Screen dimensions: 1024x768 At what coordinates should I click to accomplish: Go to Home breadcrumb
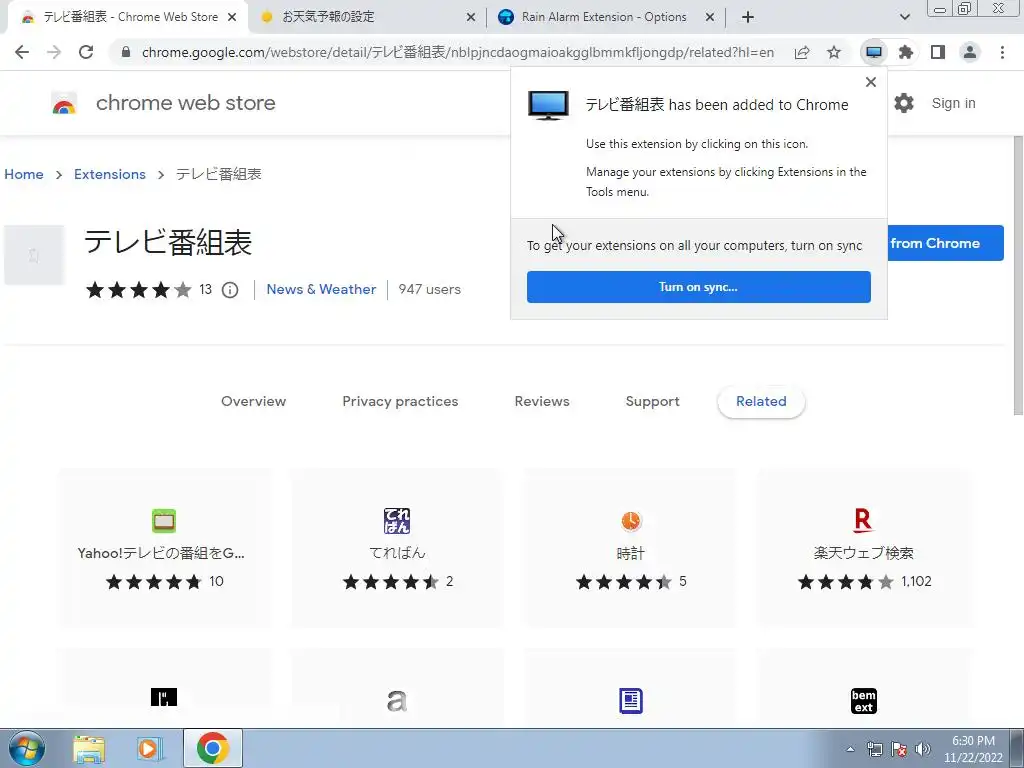[24, 174]
